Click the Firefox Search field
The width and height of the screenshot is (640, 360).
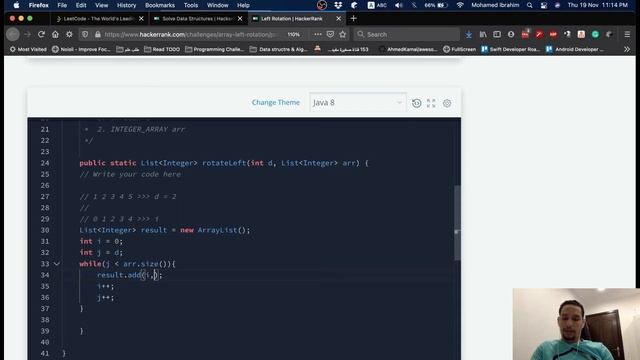407,35
